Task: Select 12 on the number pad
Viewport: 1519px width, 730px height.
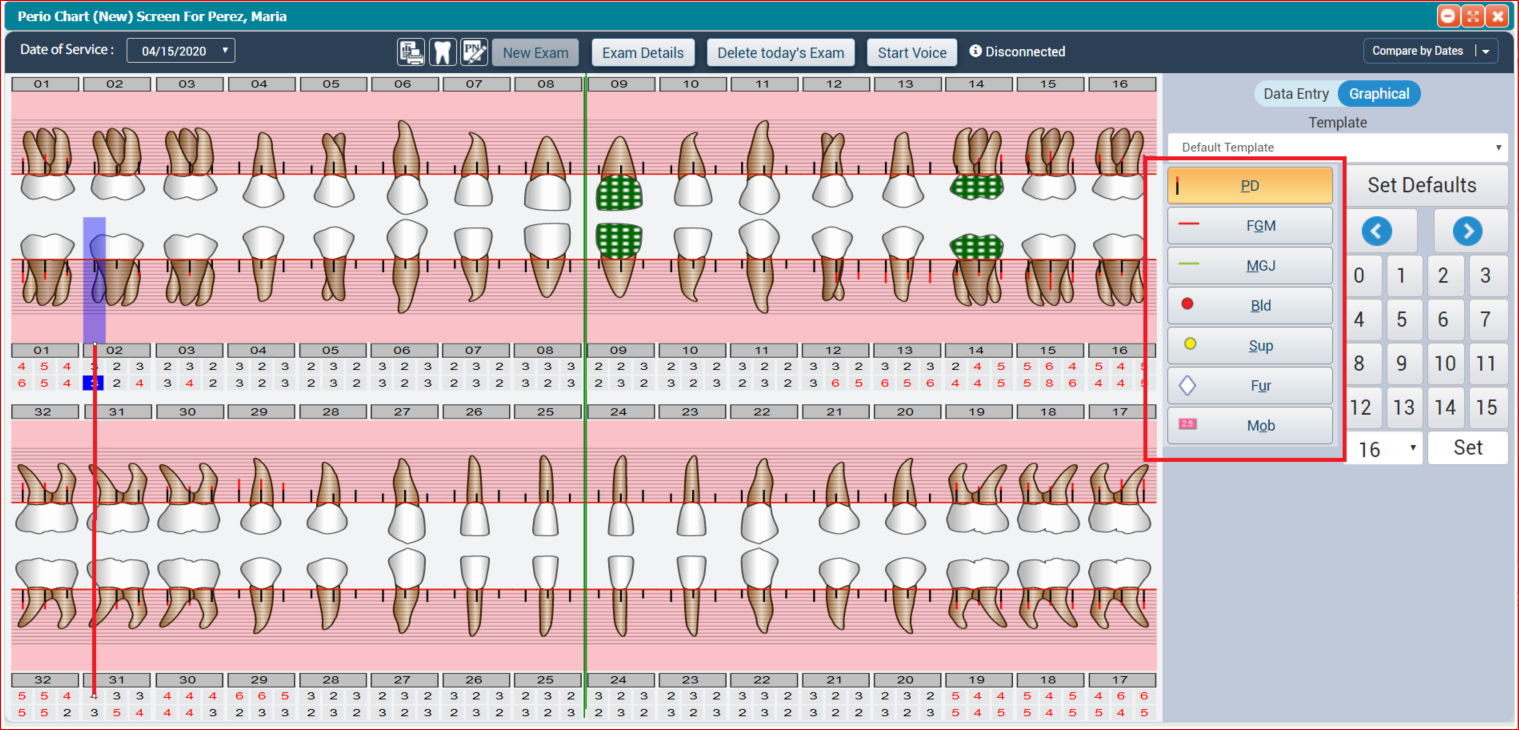Action: pos(1360,408)
